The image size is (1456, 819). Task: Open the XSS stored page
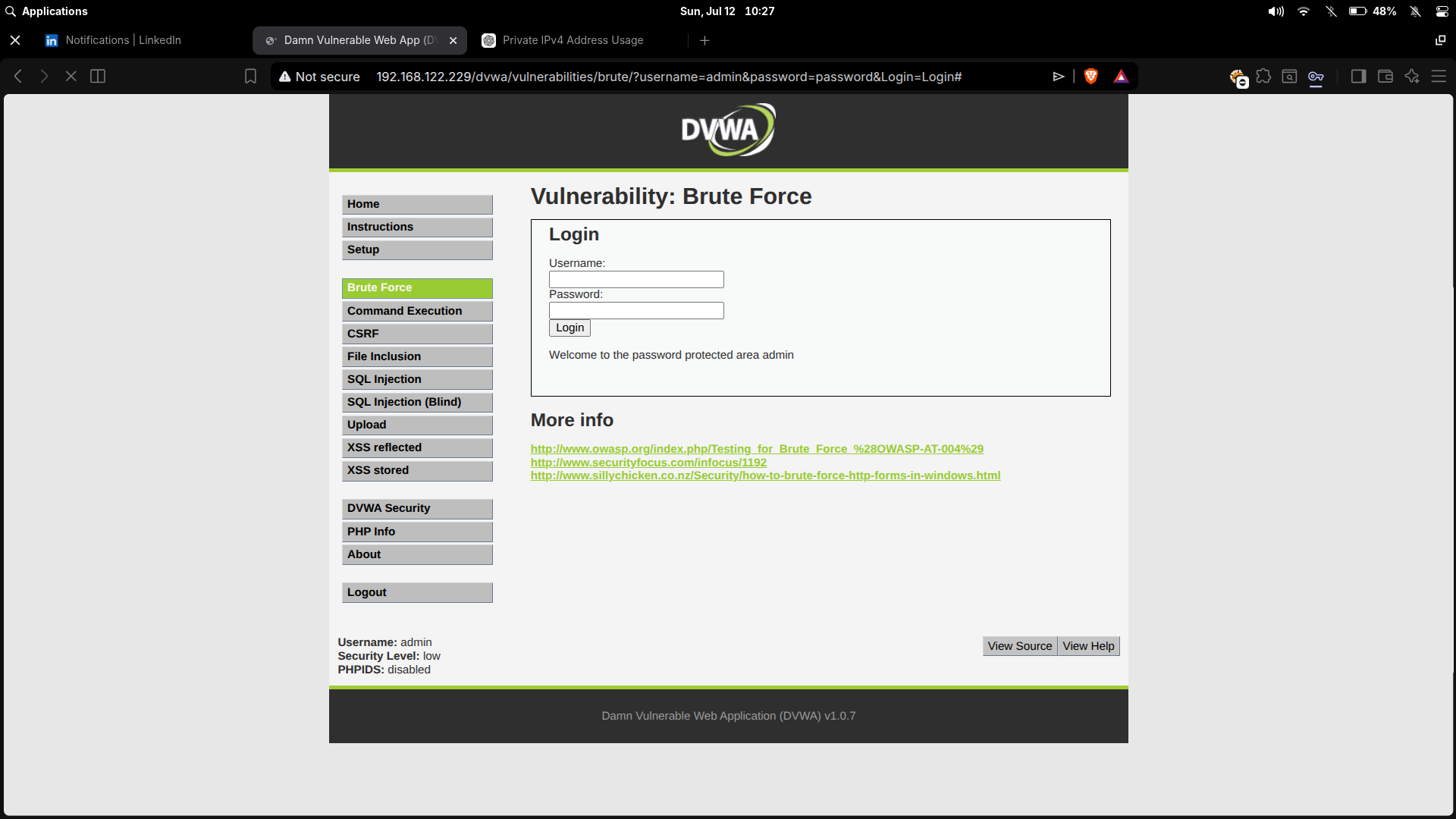tap(417, 471)
